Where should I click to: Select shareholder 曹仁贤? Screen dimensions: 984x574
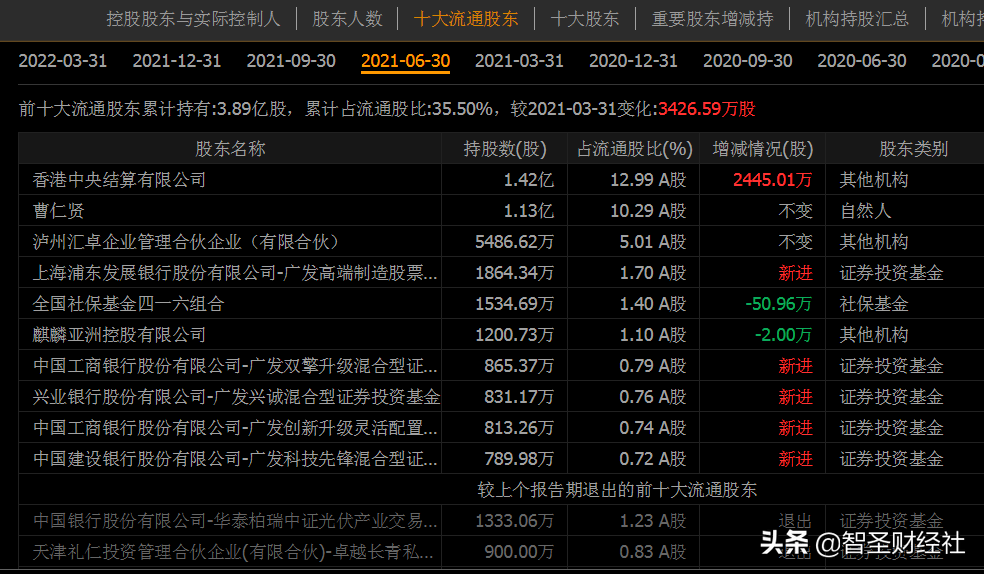click(58, 211)
